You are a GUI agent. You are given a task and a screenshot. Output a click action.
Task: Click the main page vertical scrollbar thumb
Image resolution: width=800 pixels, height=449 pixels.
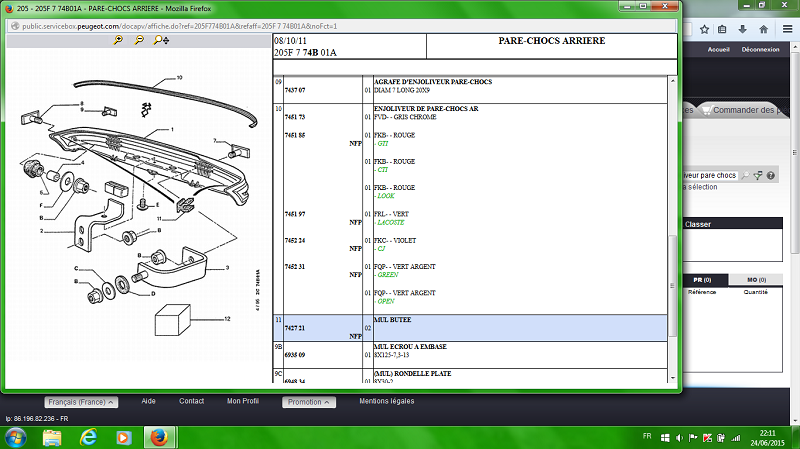[x=795, y=152]
